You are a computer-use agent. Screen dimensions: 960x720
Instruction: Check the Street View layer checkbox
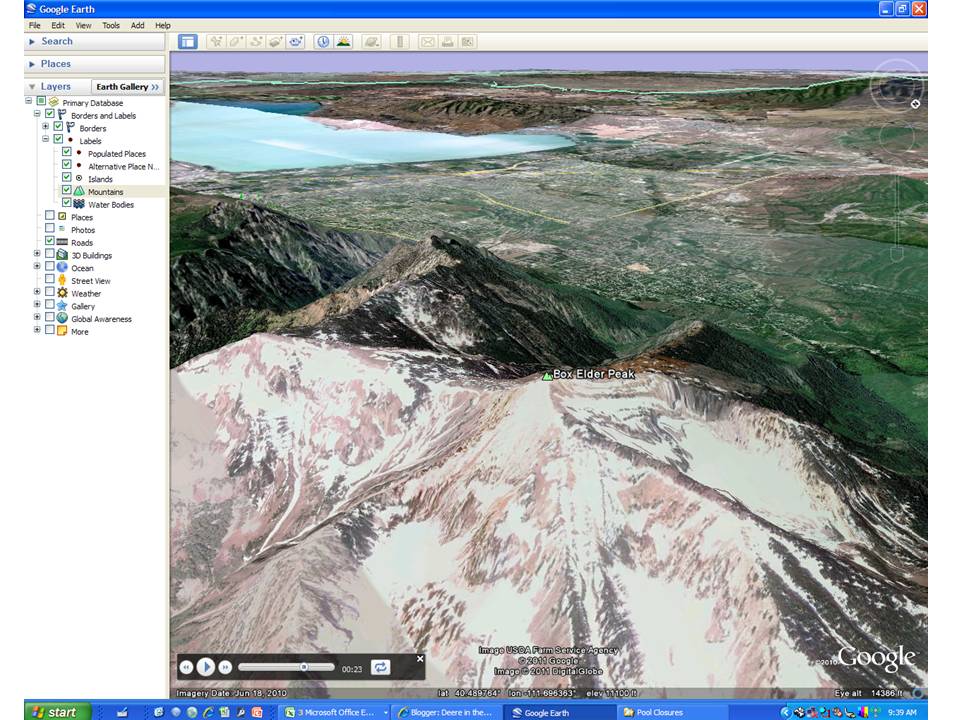50,279
